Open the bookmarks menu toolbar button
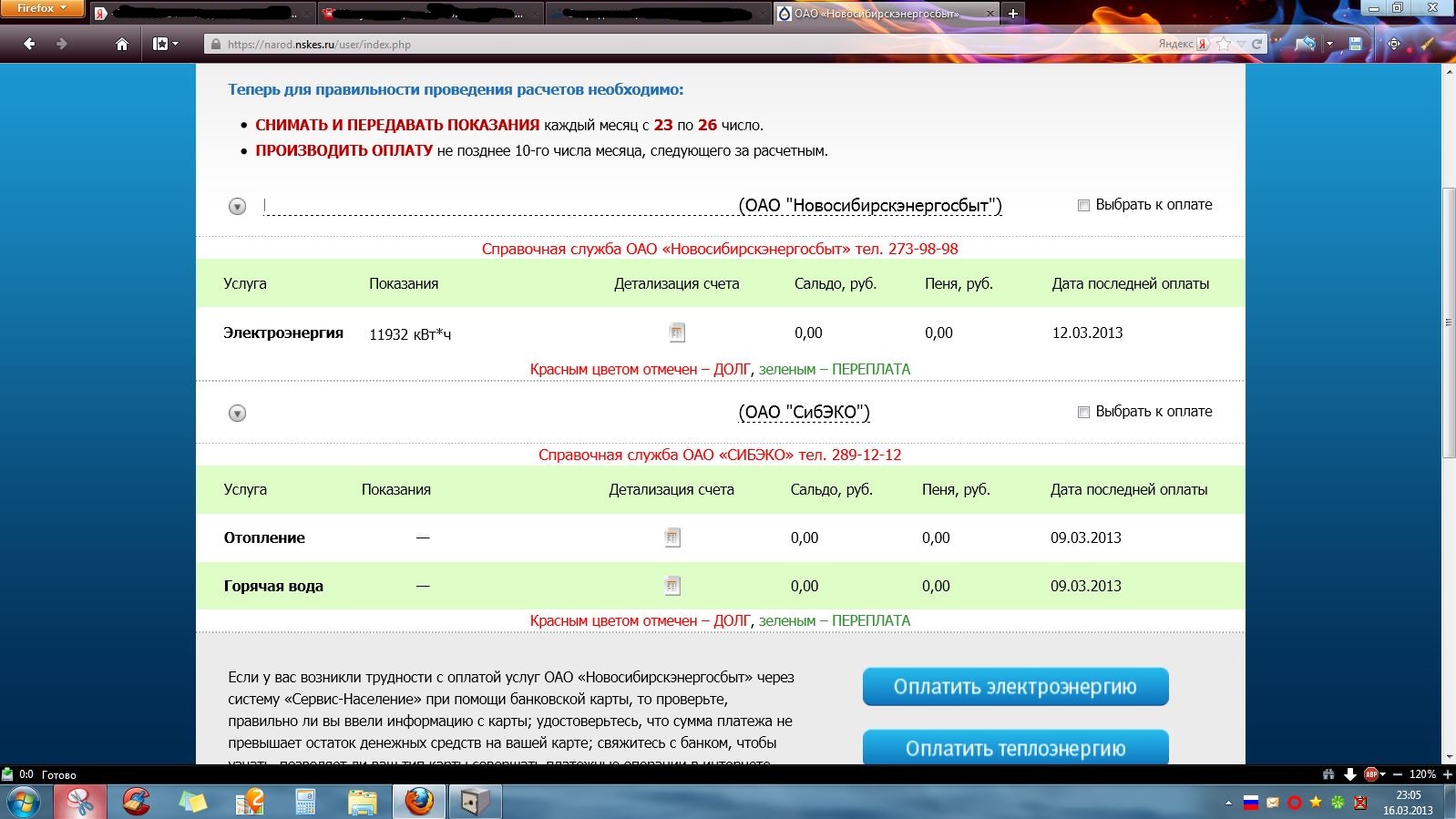The image size is (1456, 819). [165, 44]
